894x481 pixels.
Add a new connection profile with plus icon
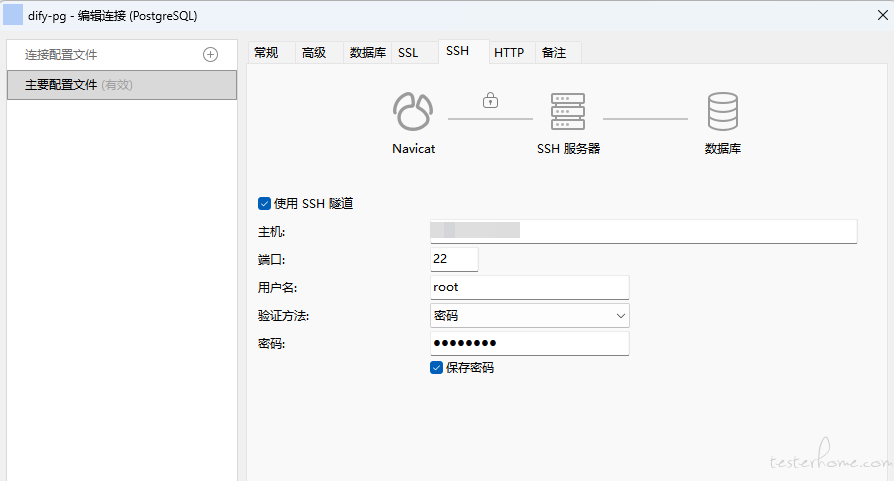pyautogui.click(x=210, y=55)
